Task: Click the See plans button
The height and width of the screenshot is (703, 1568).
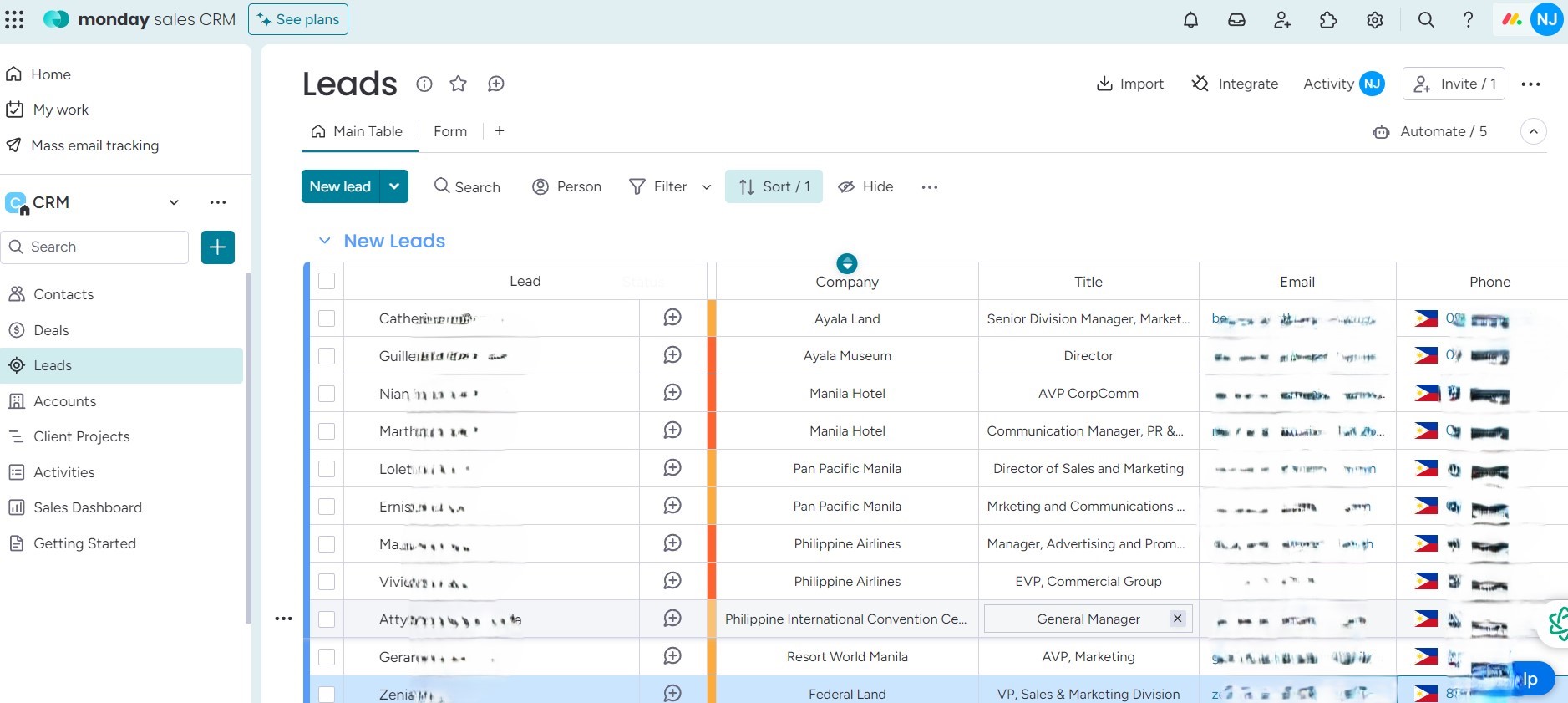Action: click(298, 19)
